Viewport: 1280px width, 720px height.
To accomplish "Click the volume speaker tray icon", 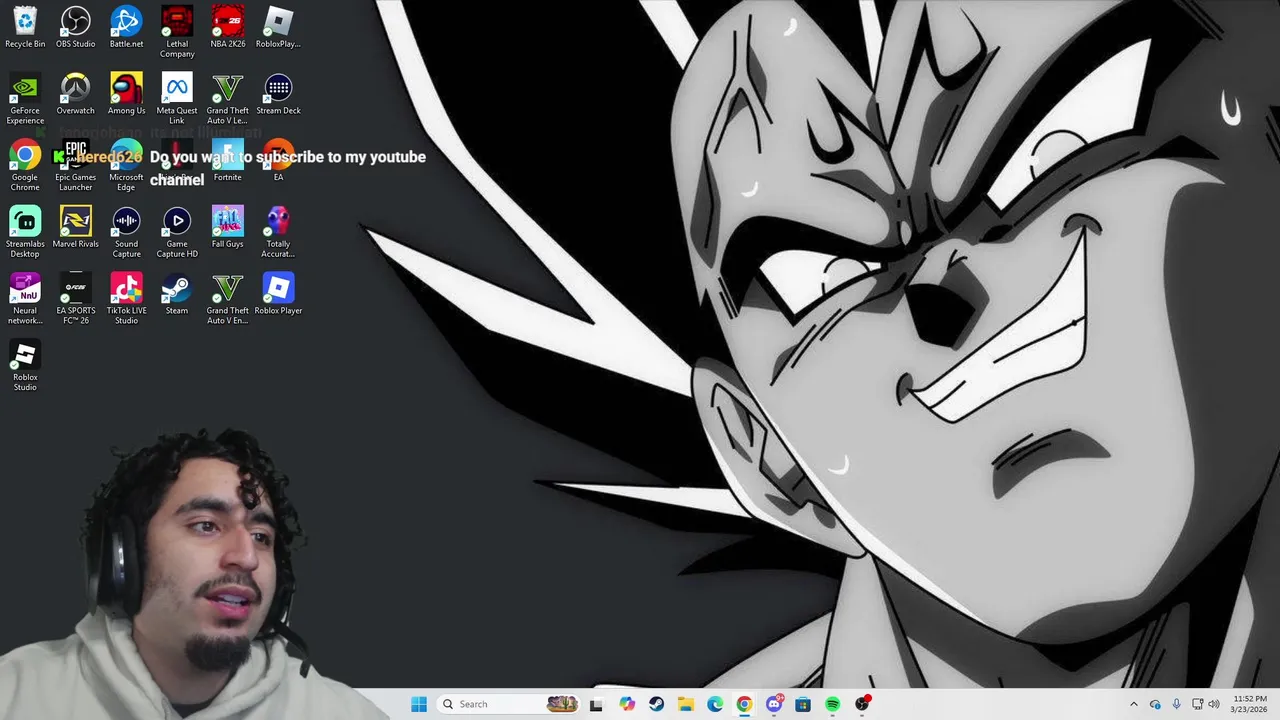I will 1214,704.
